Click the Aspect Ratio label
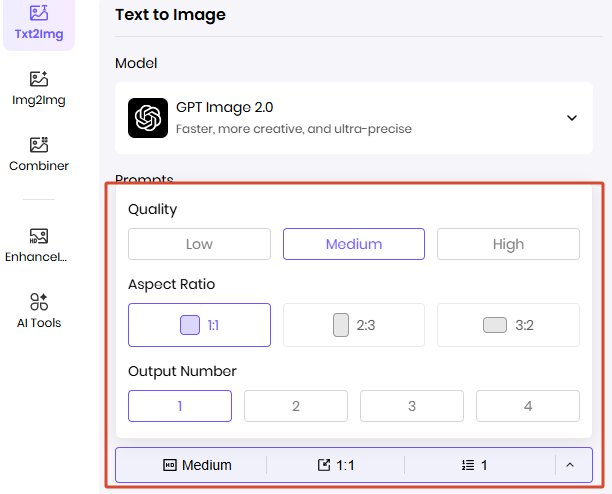The height and width of the screenshot is (494, 612). point(172,284)
